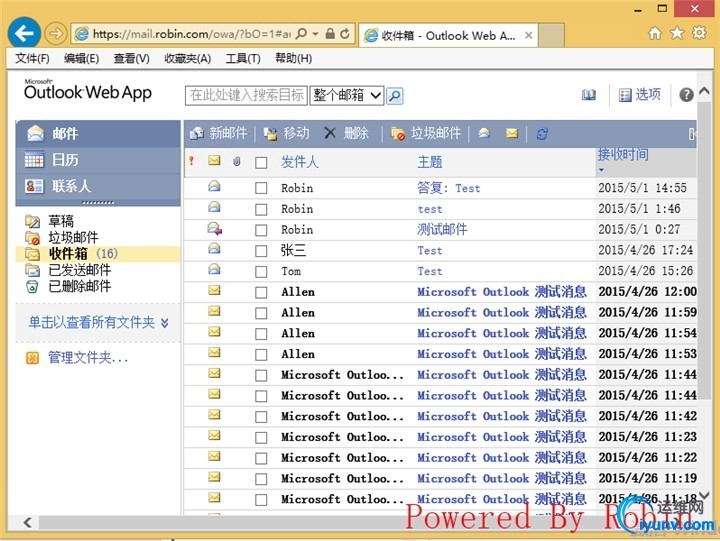The width and height of the screenshot is (720, 541).
Task: Collapse the header with top-right up chevron
Action: [x=704, y=91]
